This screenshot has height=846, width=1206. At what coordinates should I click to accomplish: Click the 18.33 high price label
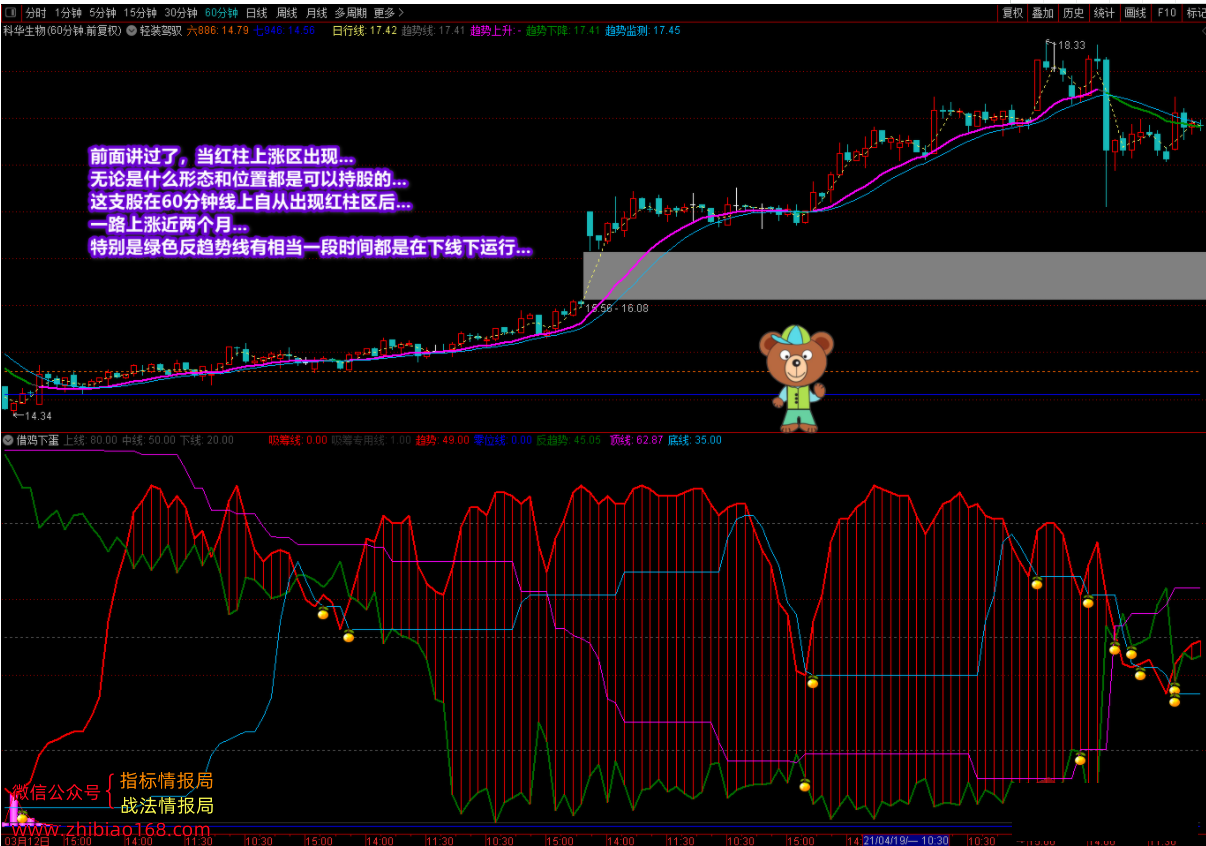pyautogui.click(x=1071, y=45)
